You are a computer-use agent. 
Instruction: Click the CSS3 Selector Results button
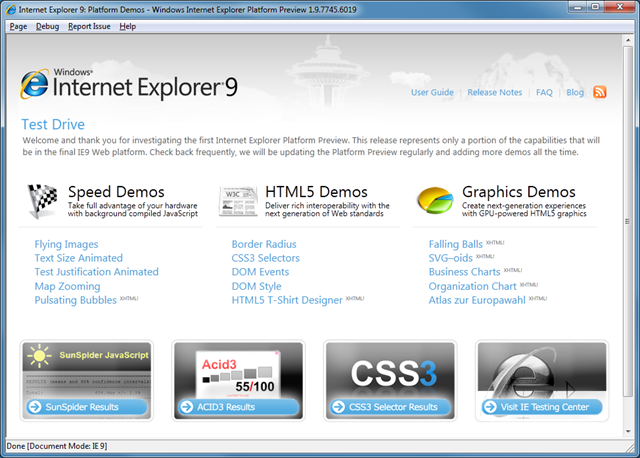[x=390, y=407]
